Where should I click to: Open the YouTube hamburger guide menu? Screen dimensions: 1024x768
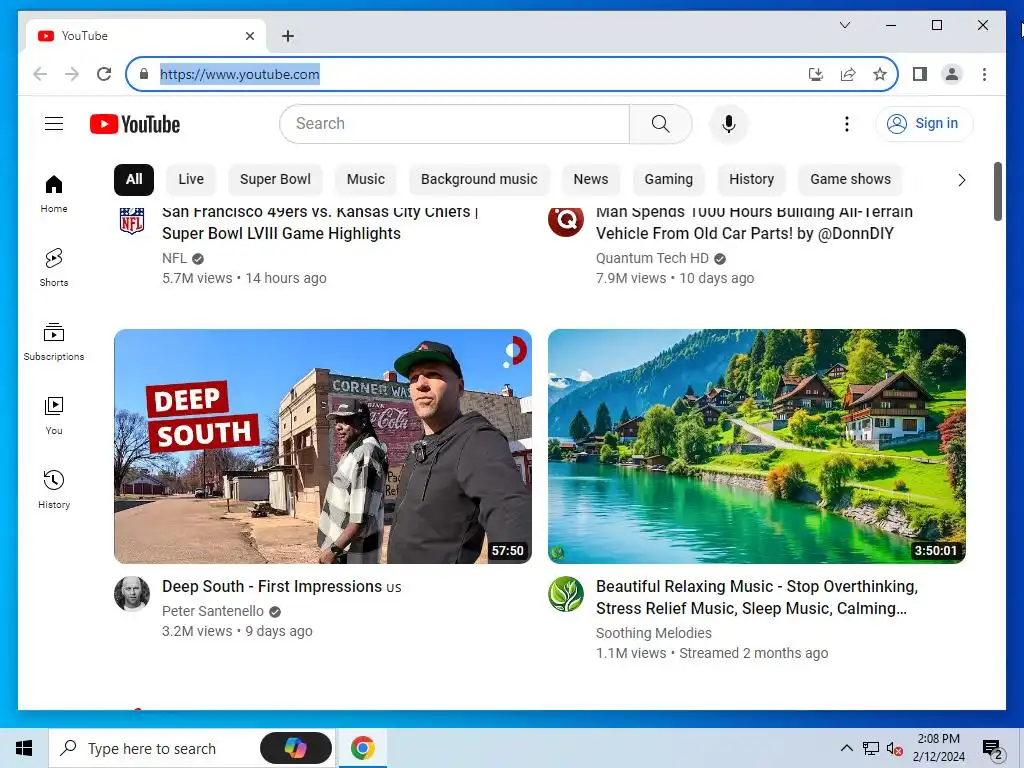pyautogui.click(x=54, y=123)
